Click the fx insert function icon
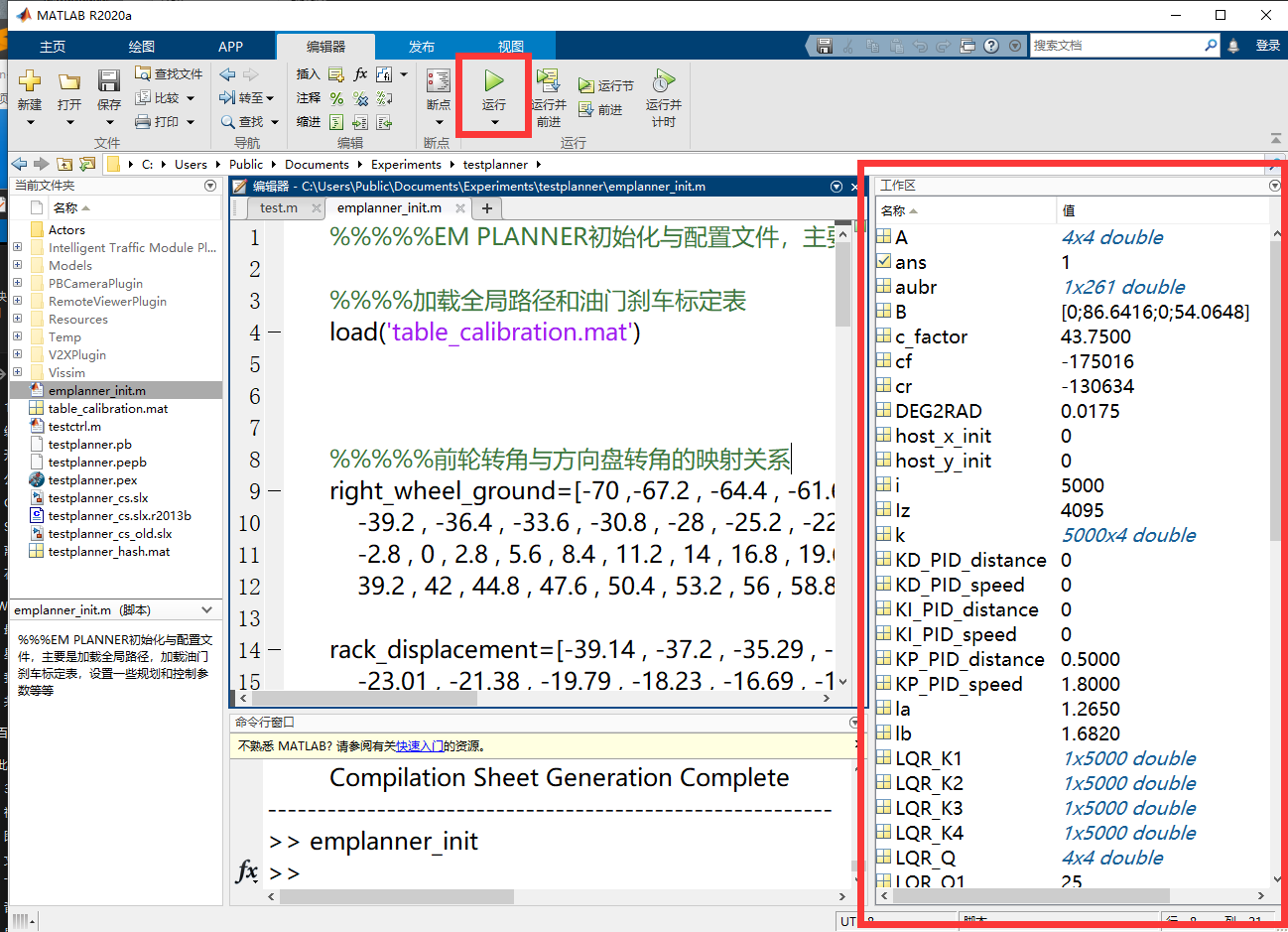The height and width of the screenshot is (932, 1288). [x=359, y=73]
